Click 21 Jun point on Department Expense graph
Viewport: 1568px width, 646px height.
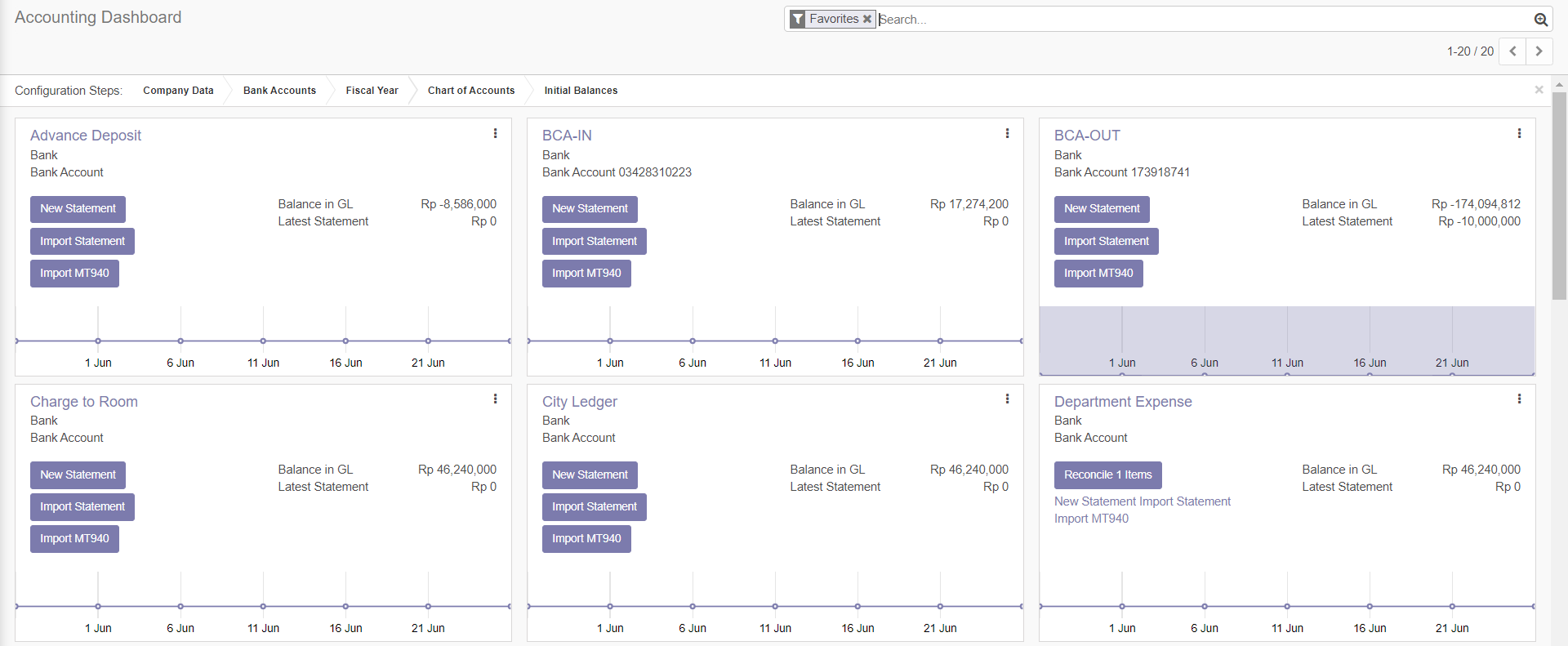pos(1452,606)
